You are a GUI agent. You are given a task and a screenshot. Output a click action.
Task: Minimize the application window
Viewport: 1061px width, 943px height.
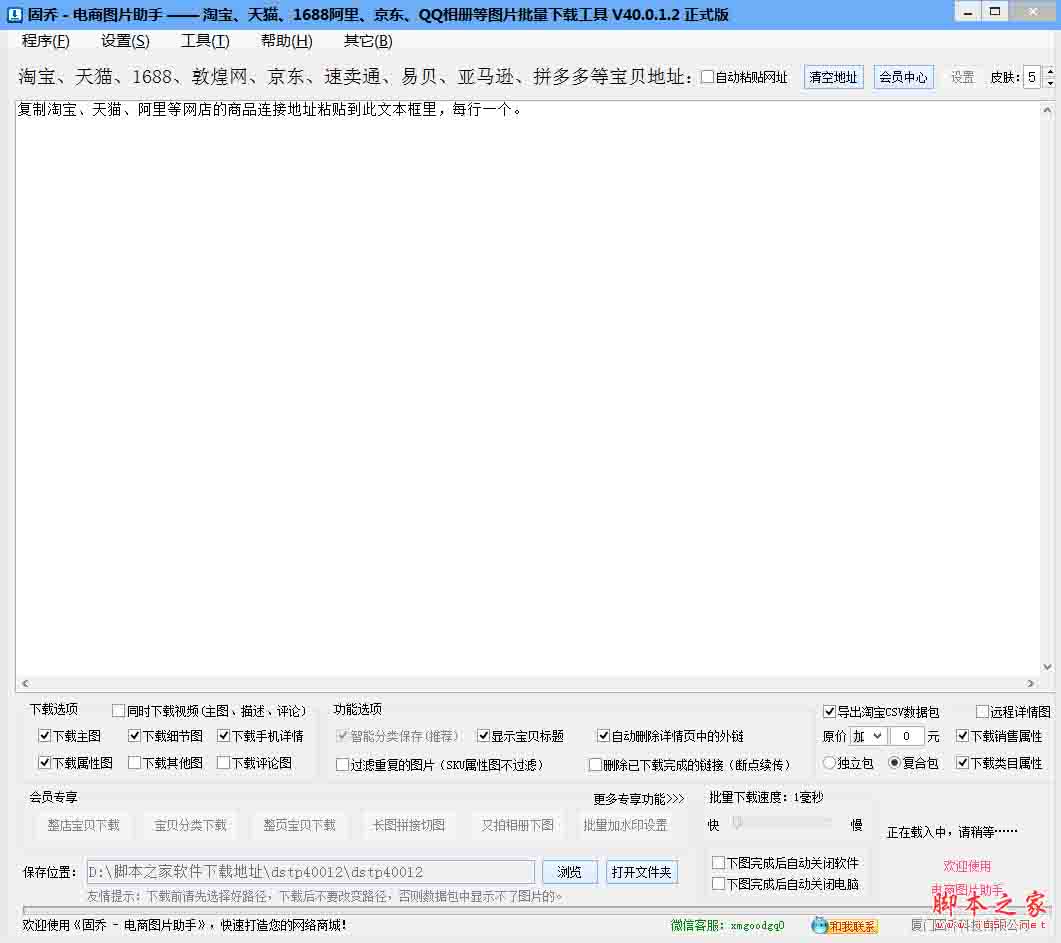[x=968, y=12]
